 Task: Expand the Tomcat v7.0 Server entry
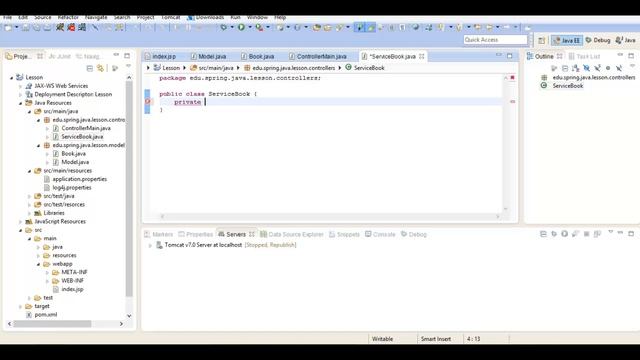150,245
